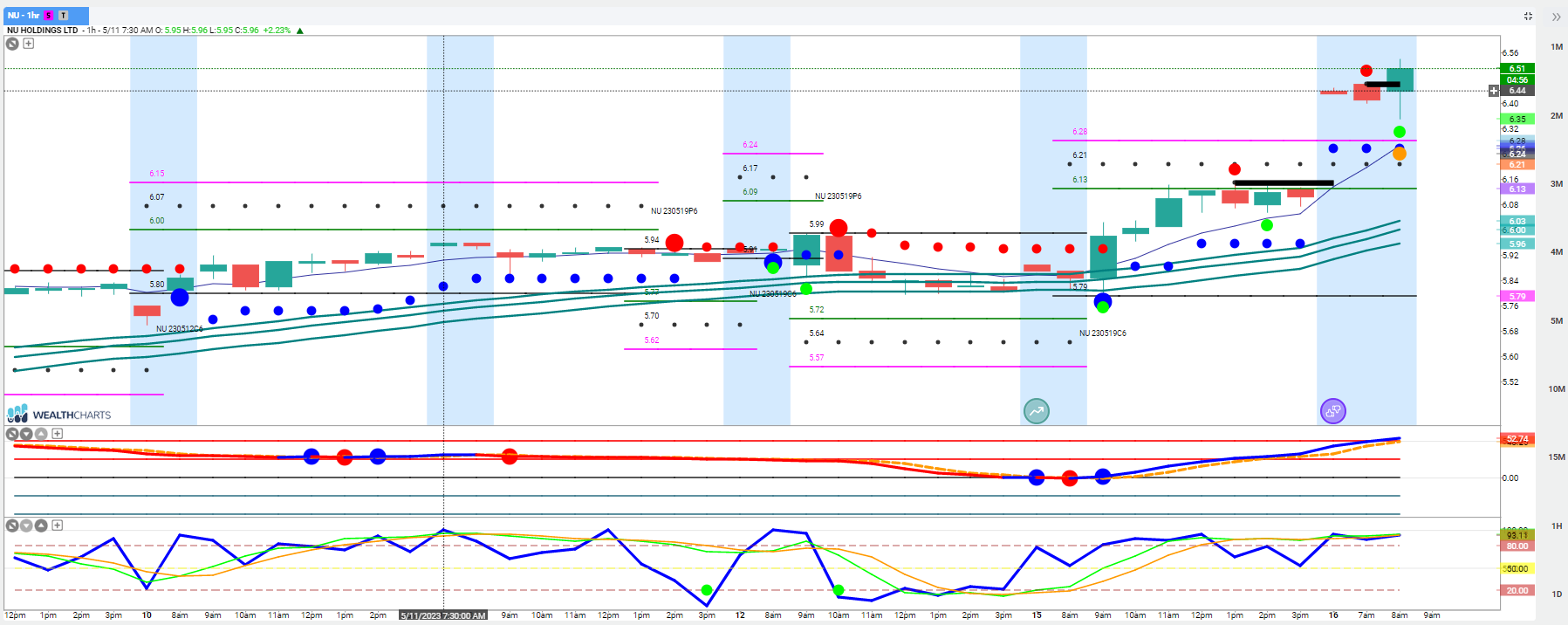The image size is (1568, 625).
Task: Select the 1D timeframe
Action: tap(1557, 594)
